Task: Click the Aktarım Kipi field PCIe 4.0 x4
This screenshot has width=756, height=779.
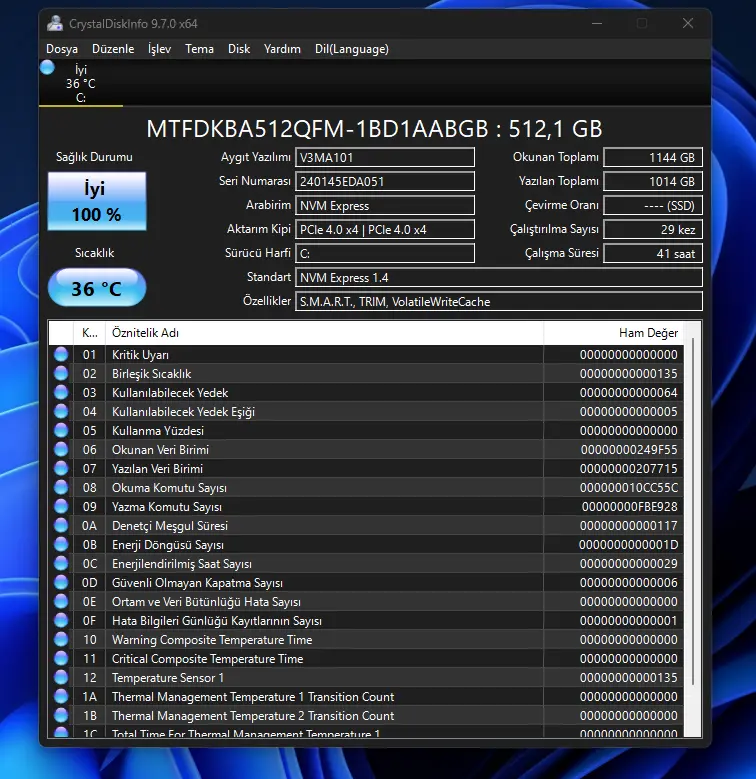Action: [385, 230]
